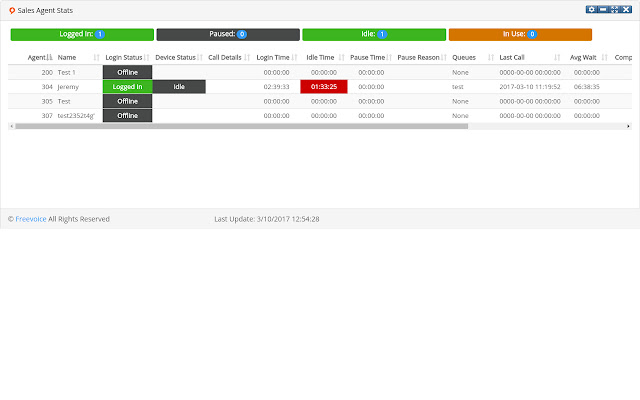
Task: Click the red idle time 01:33:25
Action: tap(324, 87)
